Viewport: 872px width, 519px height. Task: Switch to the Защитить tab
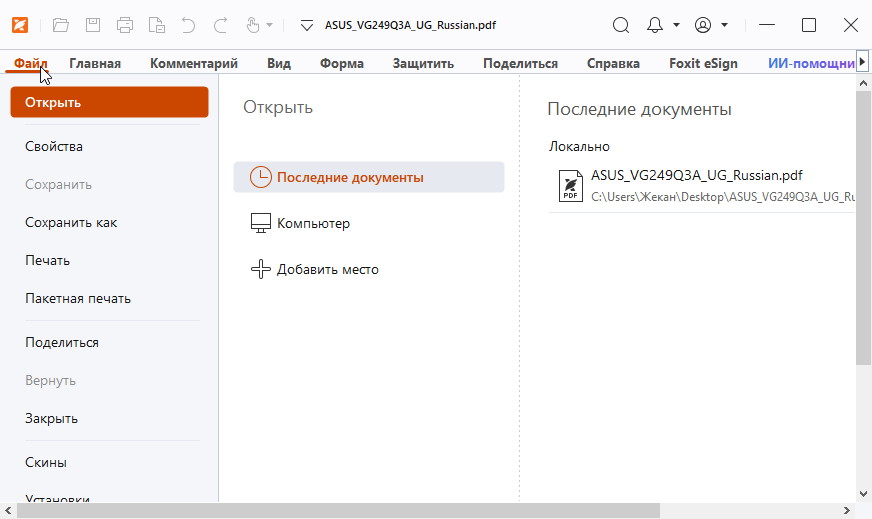tap(423, 63)
